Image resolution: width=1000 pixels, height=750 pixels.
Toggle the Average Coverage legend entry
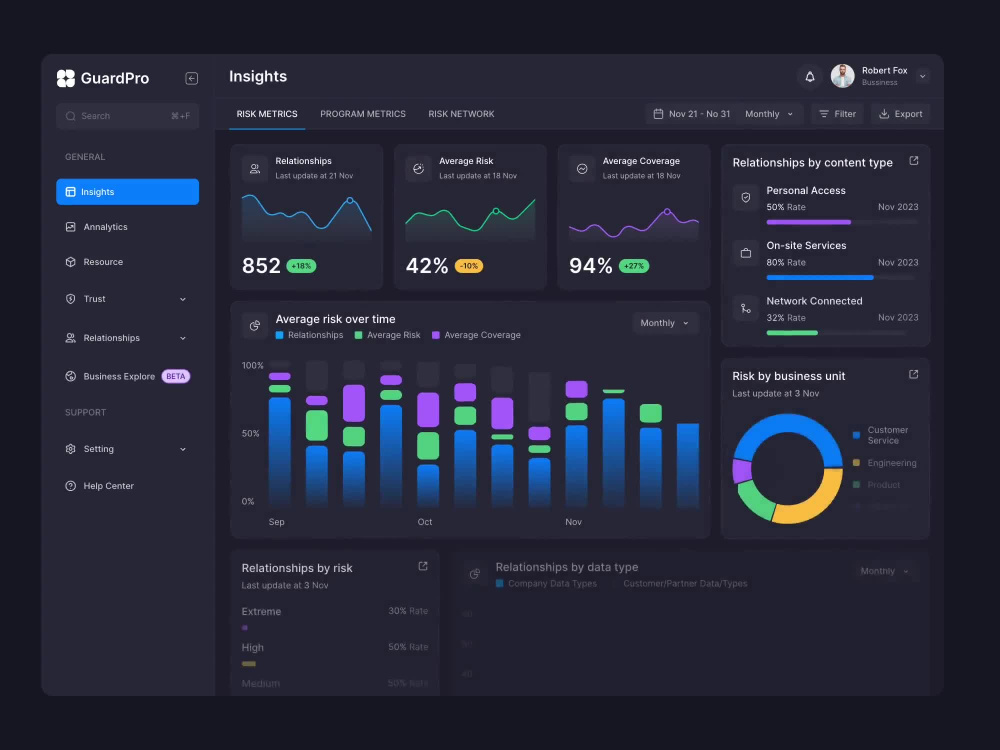476,335
